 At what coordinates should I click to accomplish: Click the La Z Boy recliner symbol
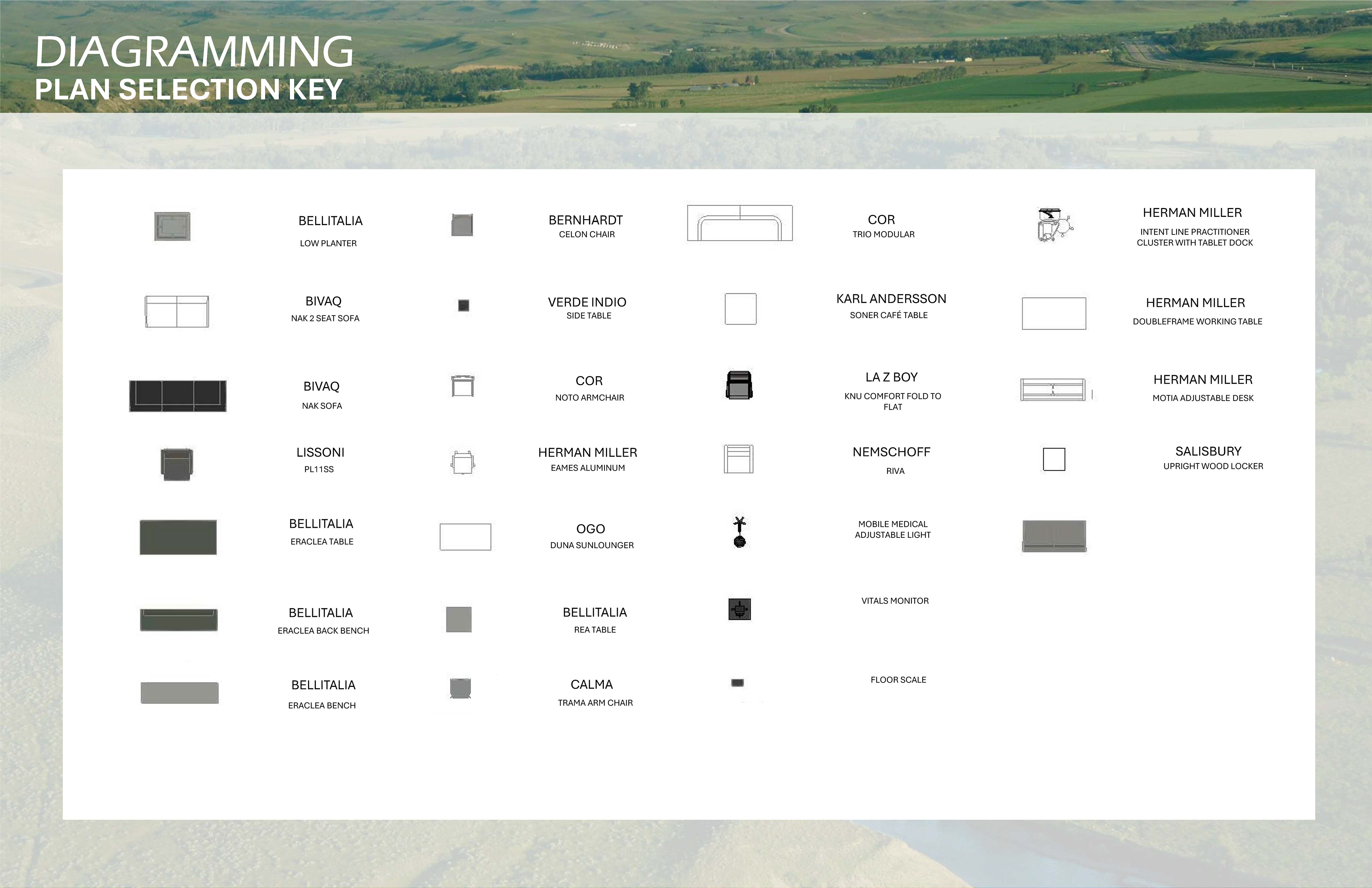click(739, 385)
